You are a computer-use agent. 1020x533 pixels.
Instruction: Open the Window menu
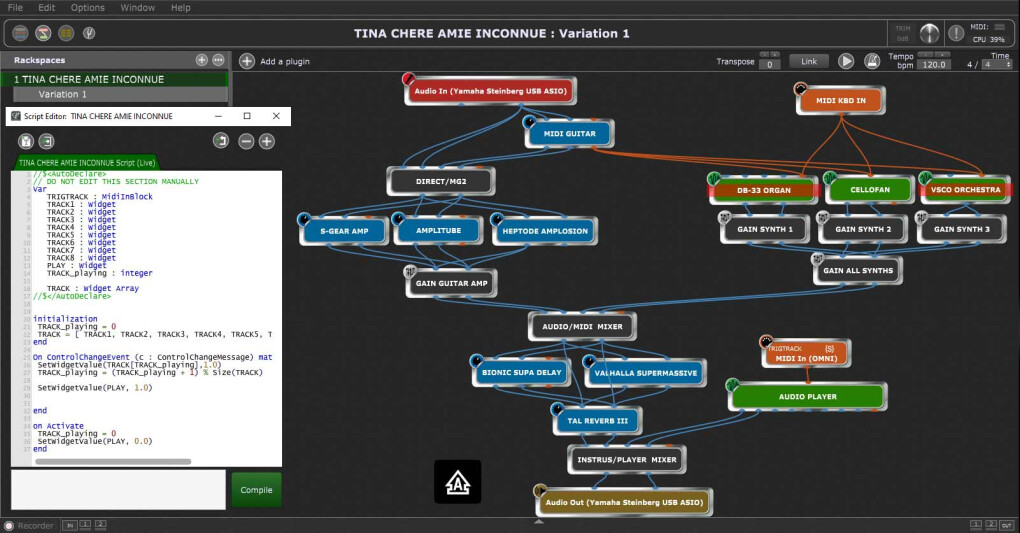click(137, 8)
